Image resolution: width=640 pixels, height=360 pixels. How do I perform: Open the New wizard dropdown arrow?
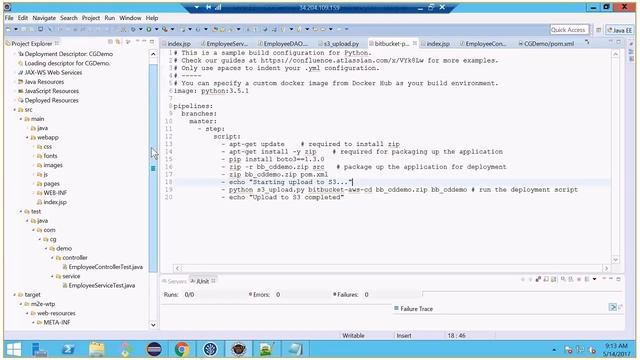[x=16, y=29]
